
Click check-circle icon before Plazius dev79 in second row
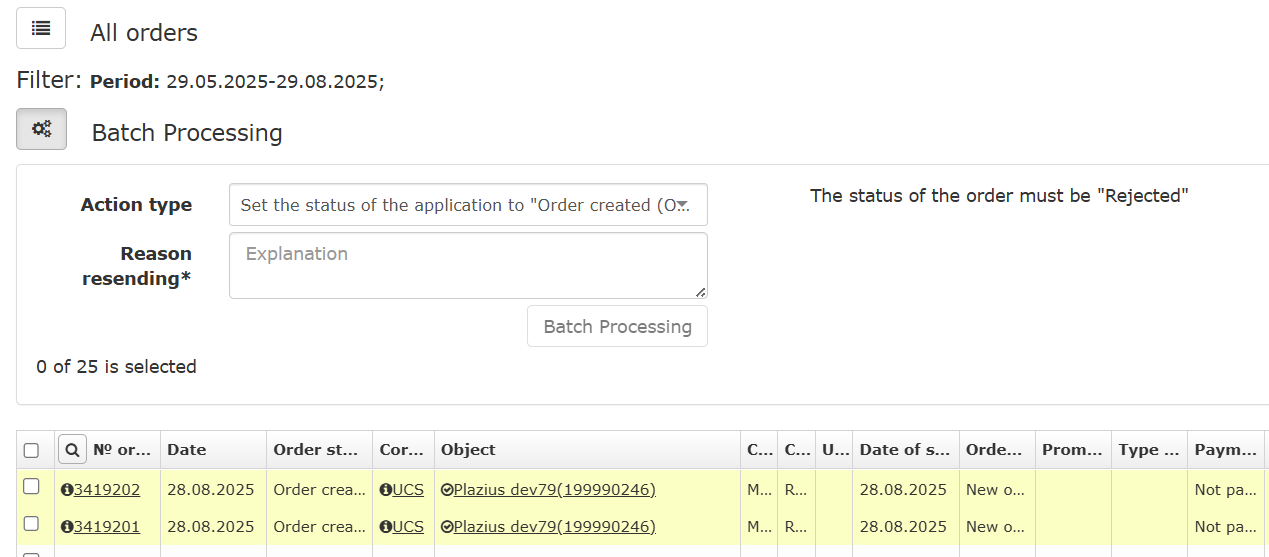pos(447,527)
